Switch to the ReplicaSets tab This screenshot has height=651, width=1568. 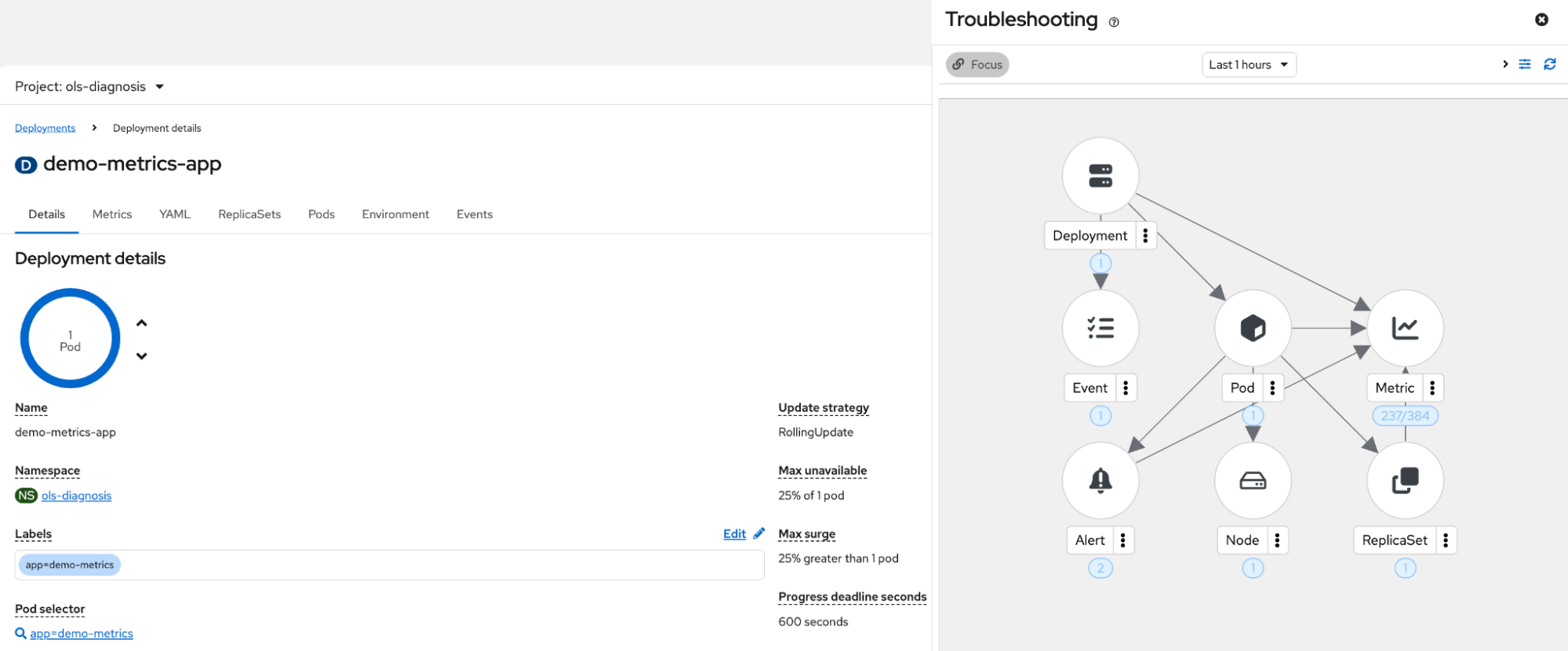click(249, 214)
